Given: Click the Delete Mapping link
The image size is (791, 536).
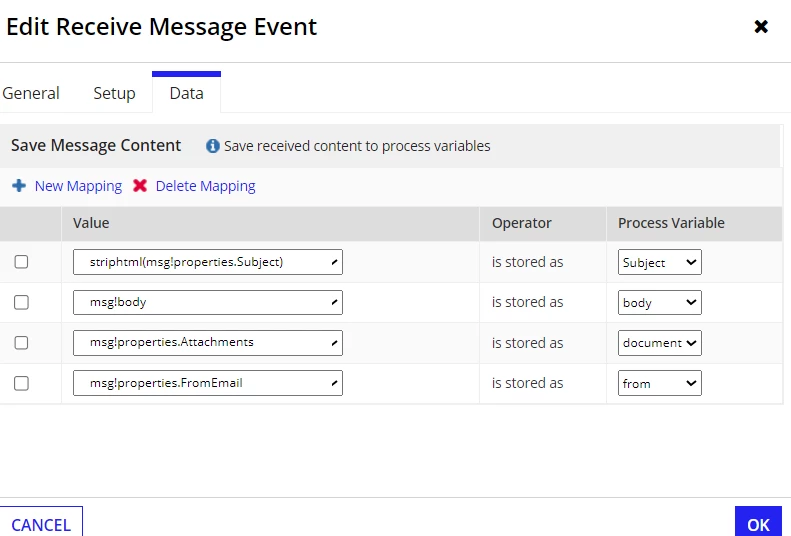Looking at the screenshot, I should [x=205, y=186].
